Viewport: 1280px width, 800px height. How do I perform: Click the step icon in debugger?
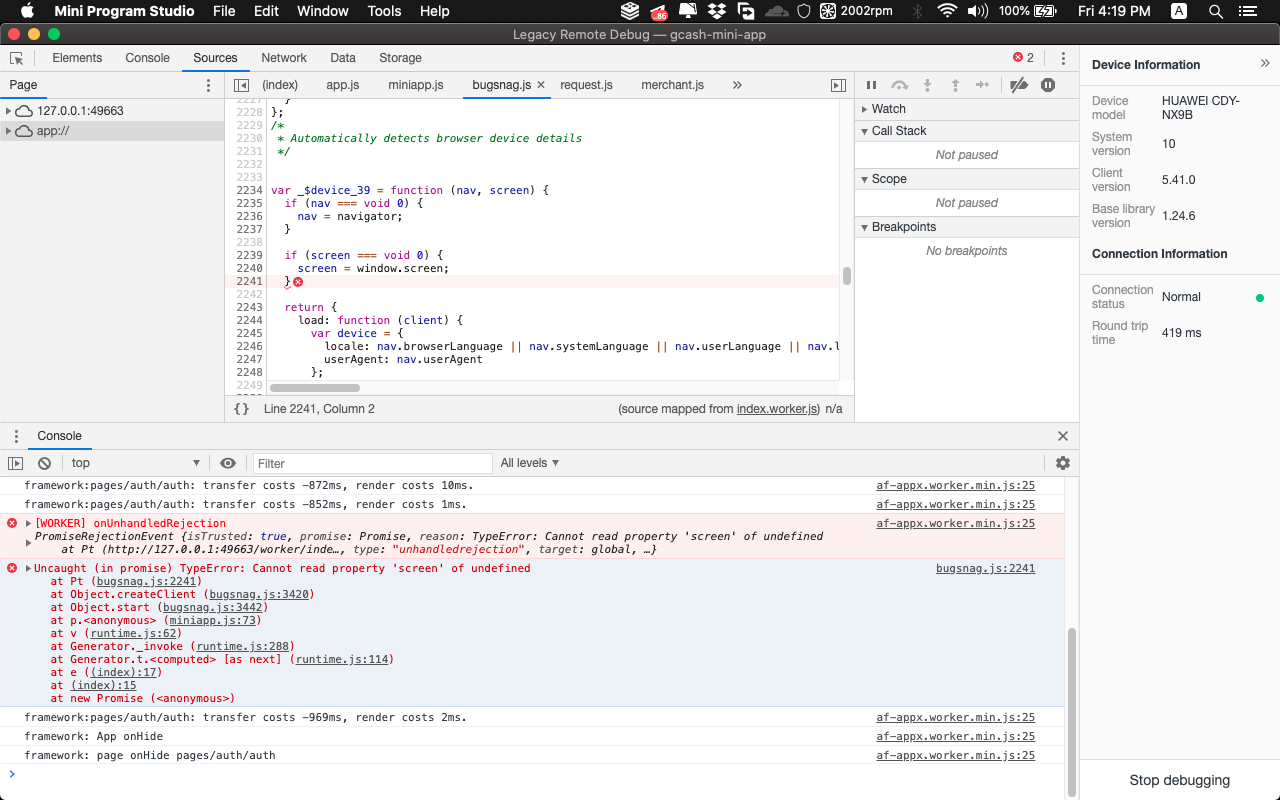pyautogui.click(x=983, y=85)
